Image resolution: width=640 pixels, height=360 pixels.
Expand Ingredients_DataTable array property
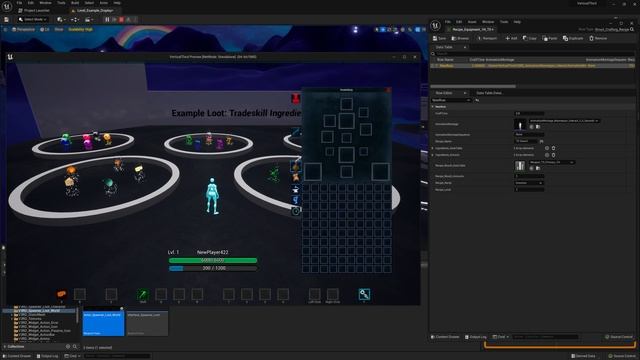pos(433,148)
